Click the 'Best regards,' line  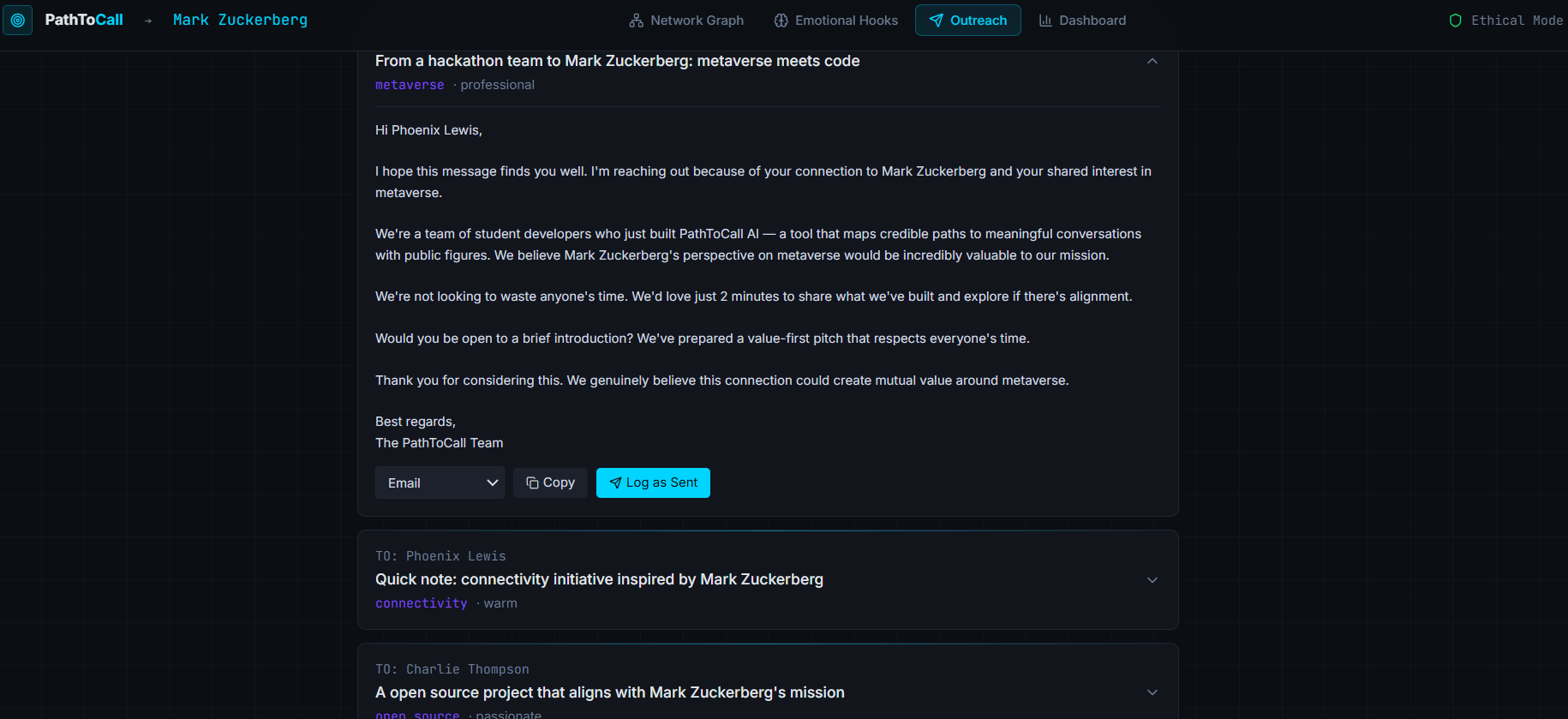tap(416, 422)
